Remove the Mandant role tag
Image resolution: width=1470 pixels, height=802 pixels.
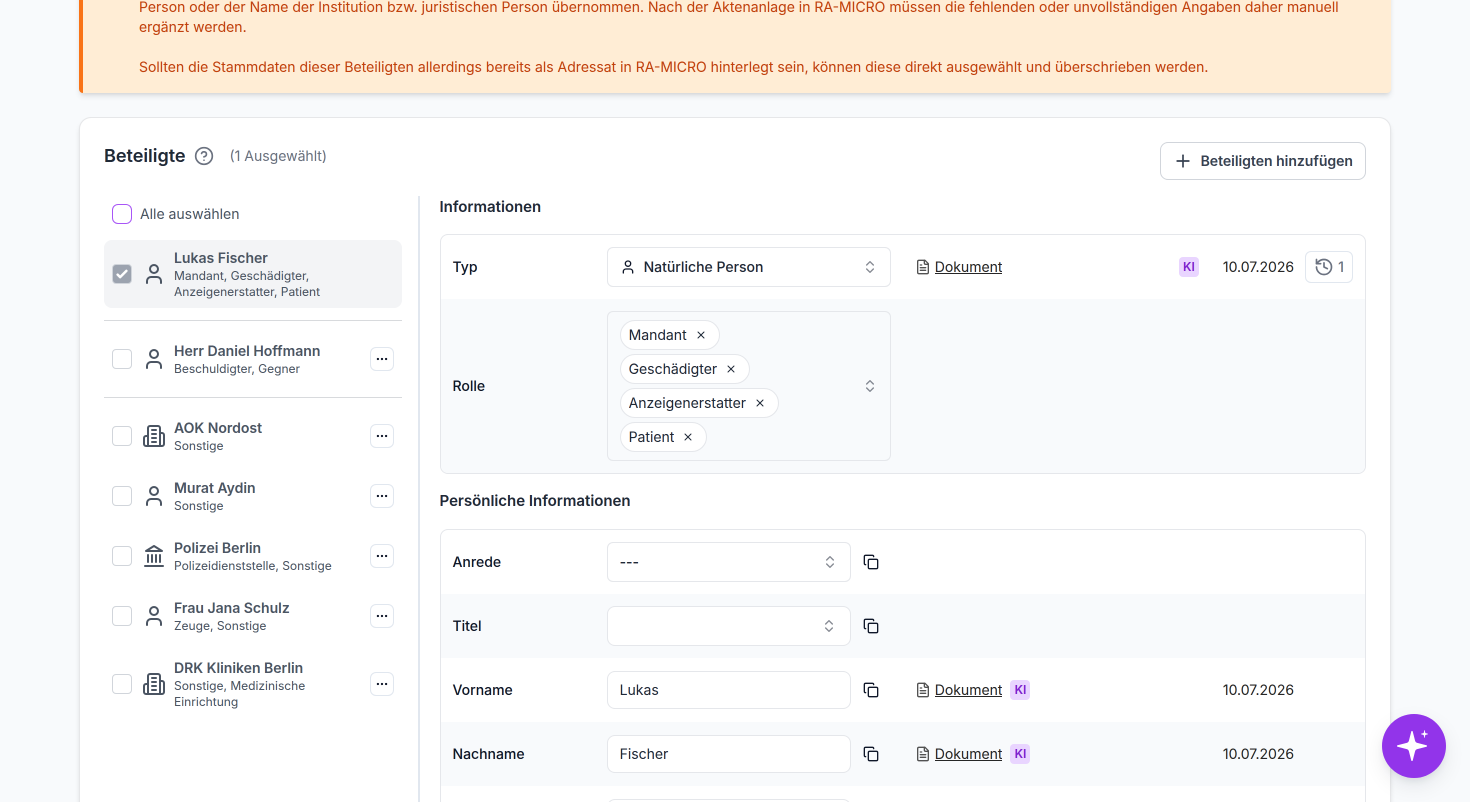(701, 335)
